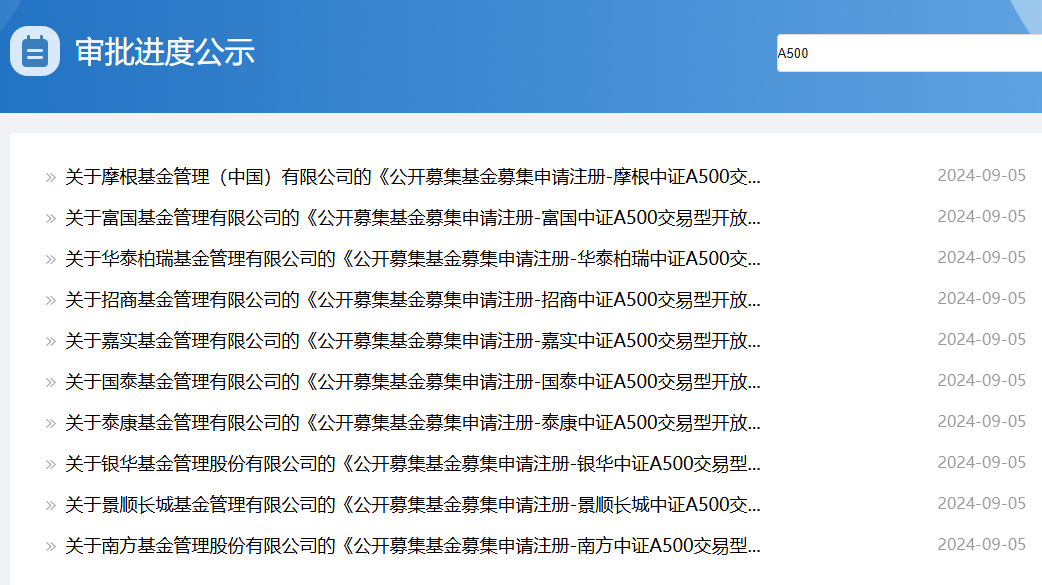
Task: Click the 2024-09-05 date on 招商基金 row
Action: [x=982, y=298]
